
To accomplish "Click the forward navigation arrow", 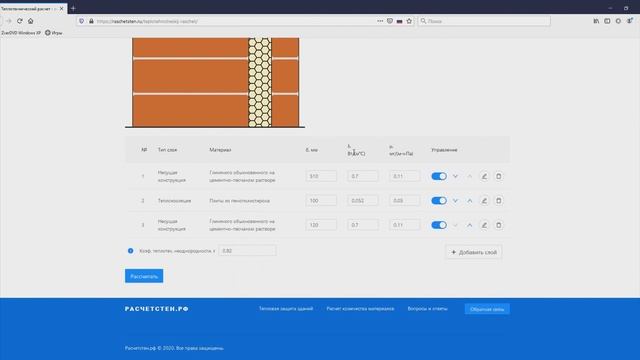I will point(9,21).
